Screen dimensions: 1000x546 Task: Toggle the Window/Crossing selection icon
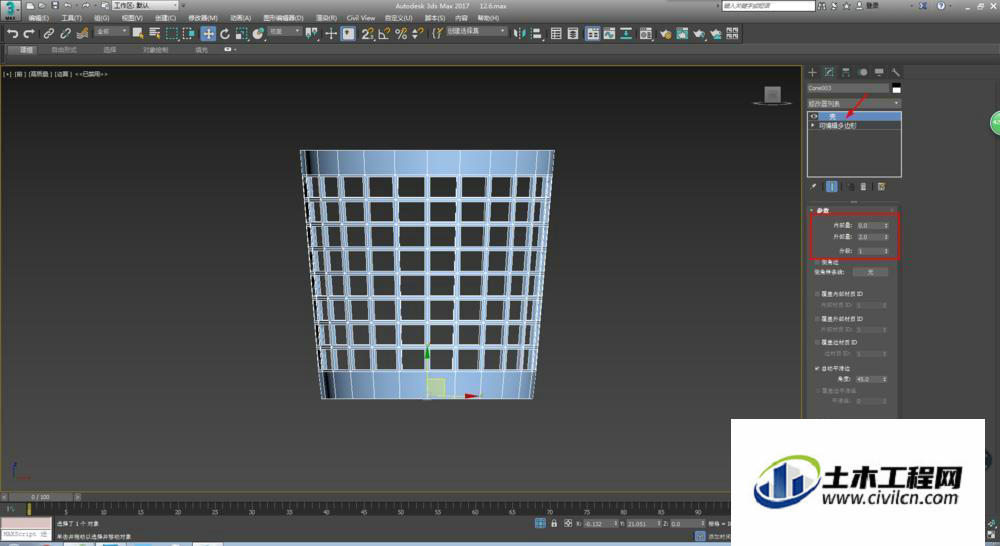point(189,34)
